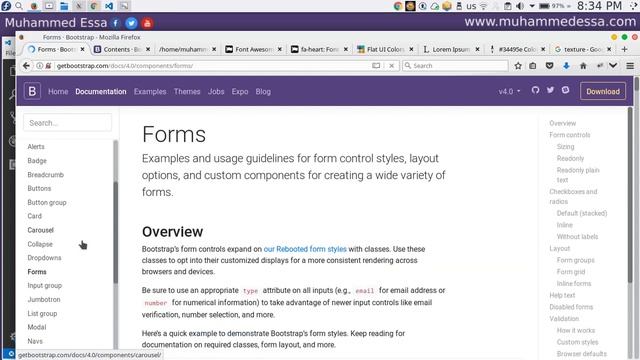The width and height of the screenshot is (640, 360).
Task: Close the Font Awesome tab
Action: point(280,49)
